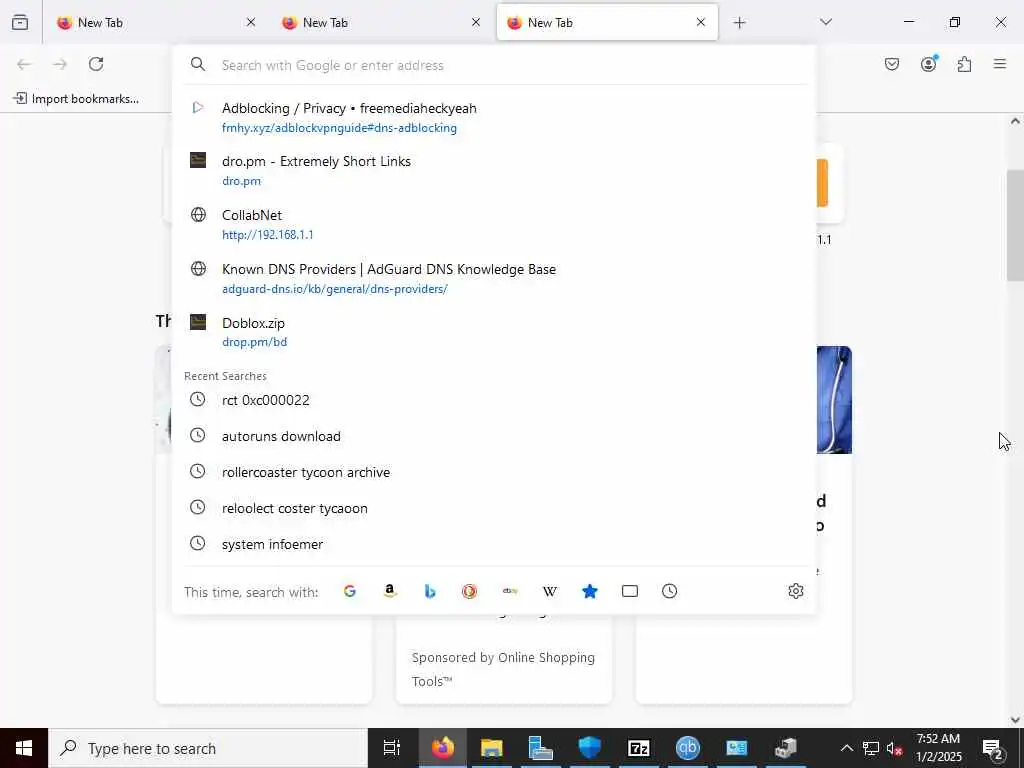Open Known DNS Providers AdGuard suggestion
This screenshot has height=768, width=1024.
click(494, 278)
